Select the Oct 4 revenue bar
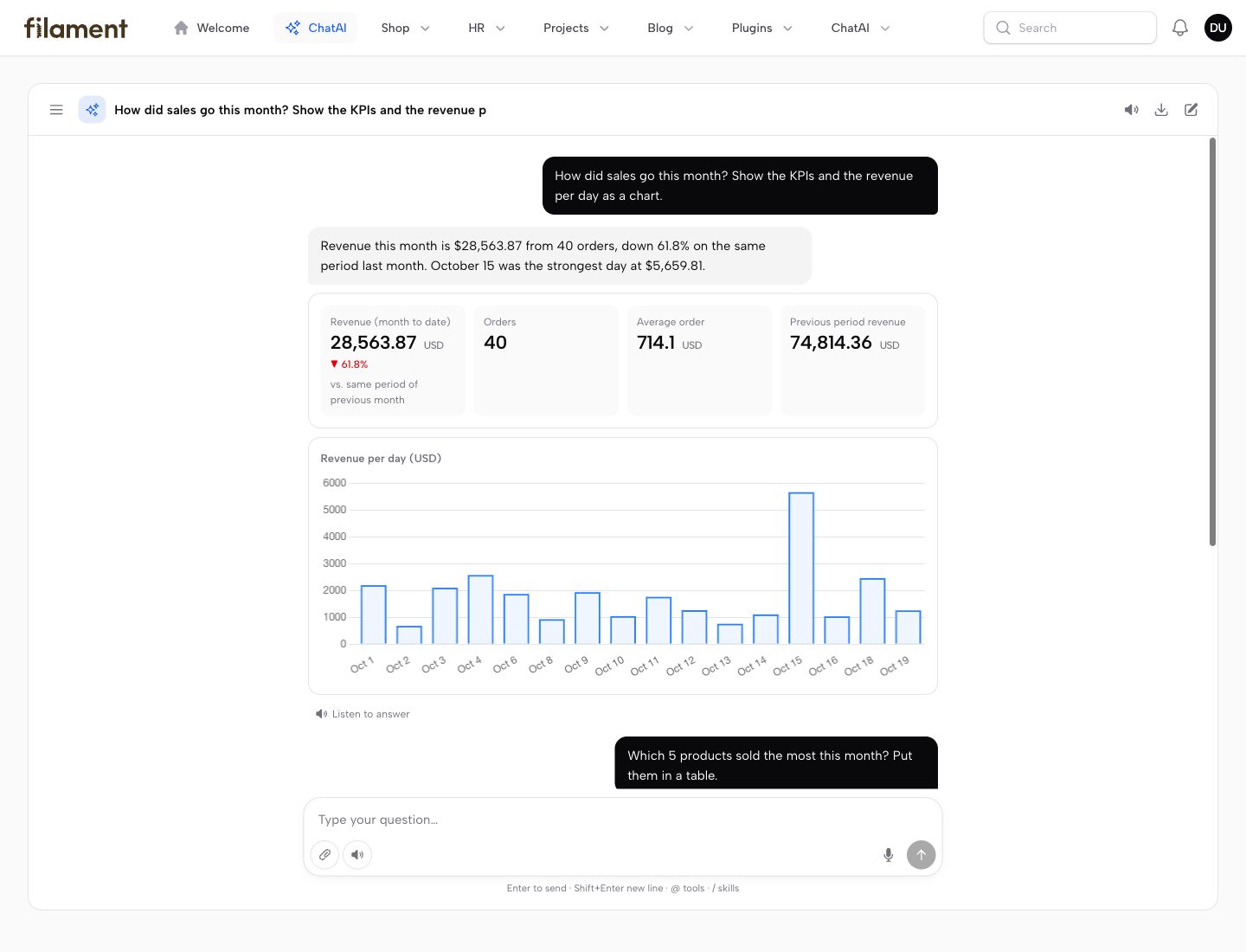Image resolution: width=1246 pixels, height=952 pixels. tap(480, 609)
